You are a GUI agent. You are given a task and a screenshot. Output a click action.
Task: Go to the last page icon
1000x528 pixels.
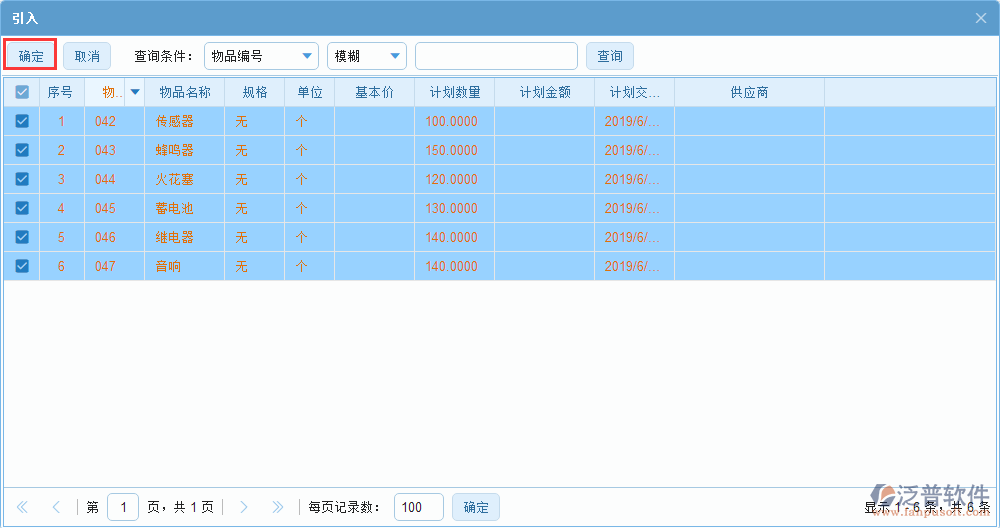[277, 508]
